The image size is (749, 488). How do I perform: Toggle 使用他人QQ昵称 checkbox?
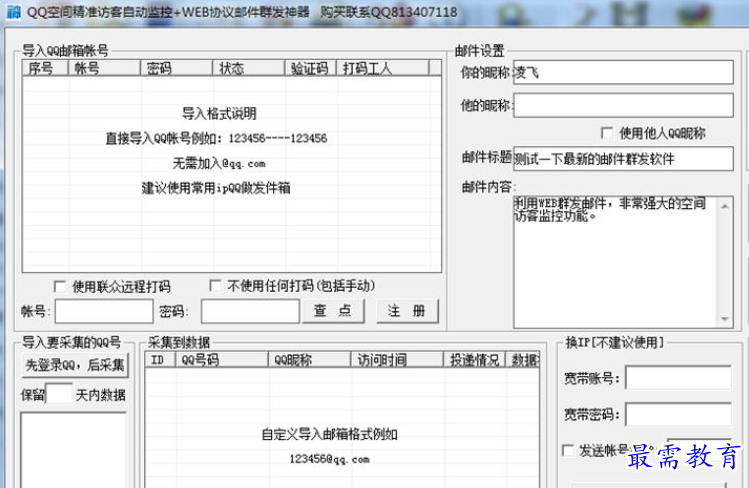(607, 133)
